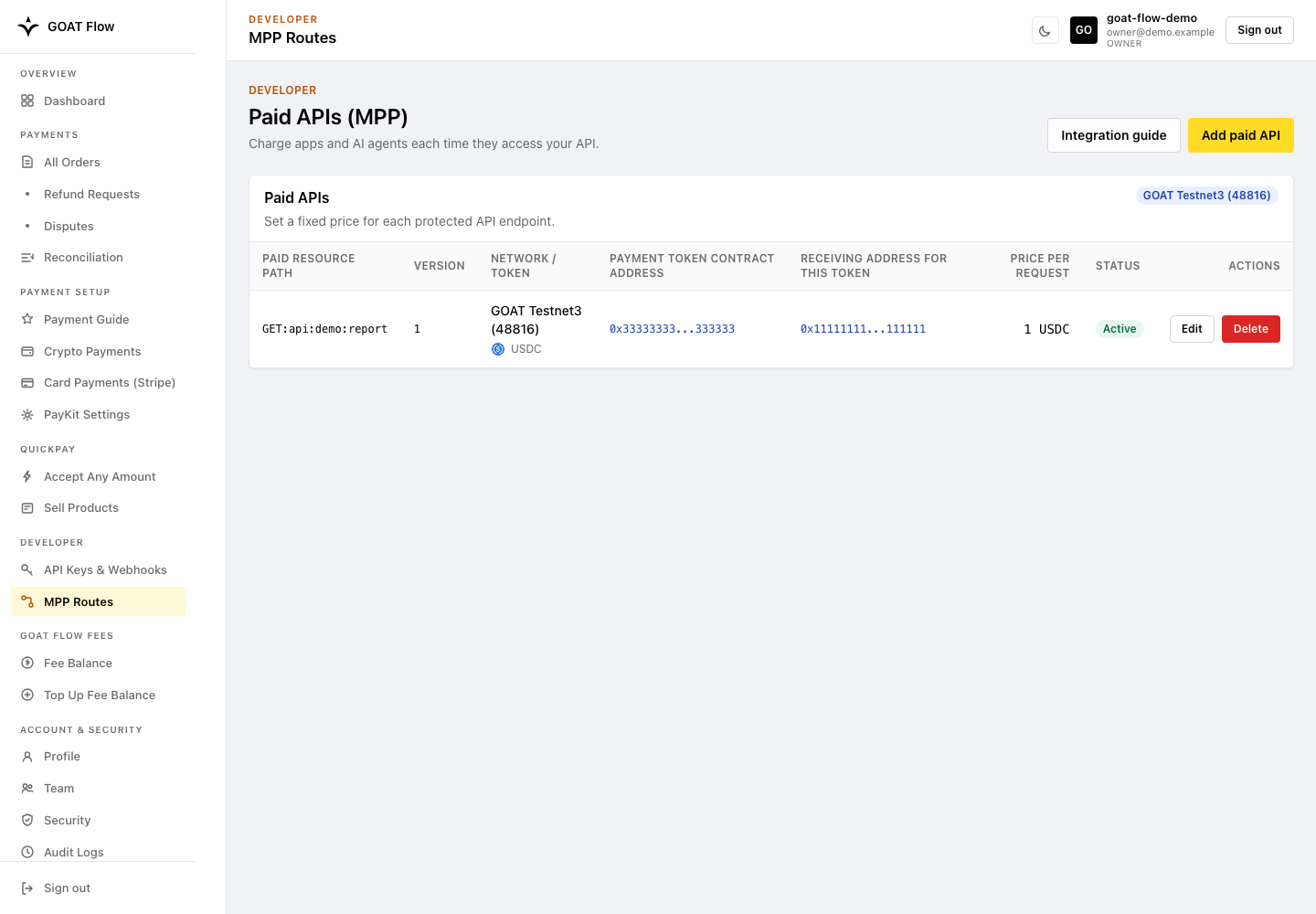Click the All Orders document icon
The width and height of the screenshot is (1316, 914).
pyautogui.click(x=27, y=162)
